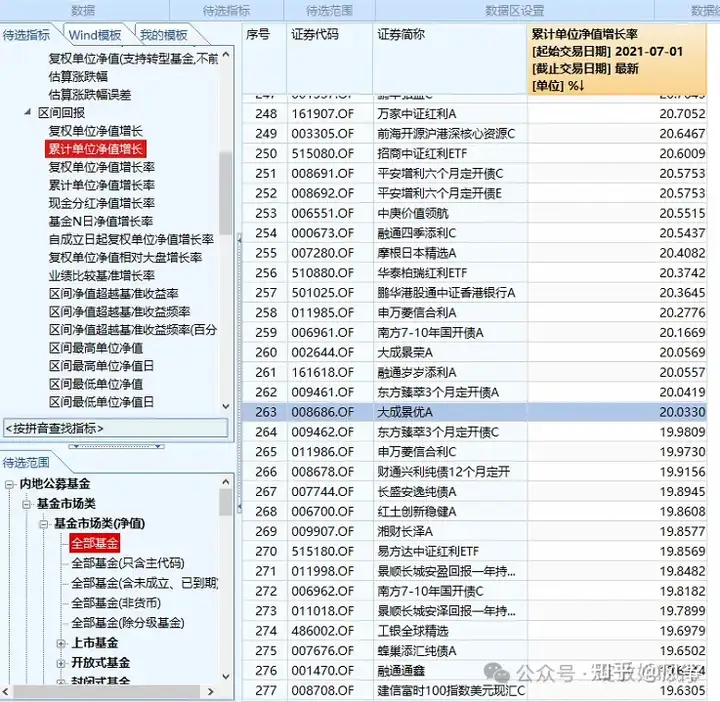The height and width of the screenshot is (702, 720).
Task: Select the 累计单位净值增长 indicator
Action: click(96, 149)
